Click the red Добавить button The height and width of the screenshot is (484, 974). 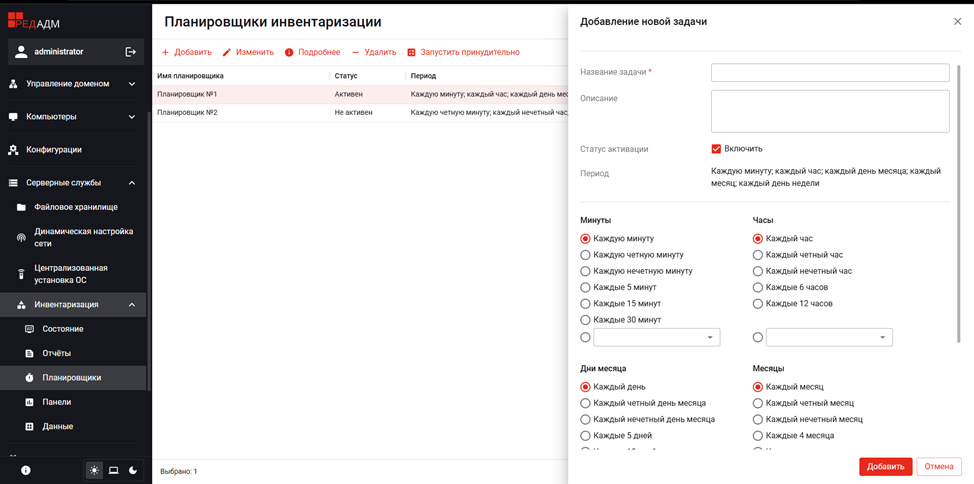point(885,466)
